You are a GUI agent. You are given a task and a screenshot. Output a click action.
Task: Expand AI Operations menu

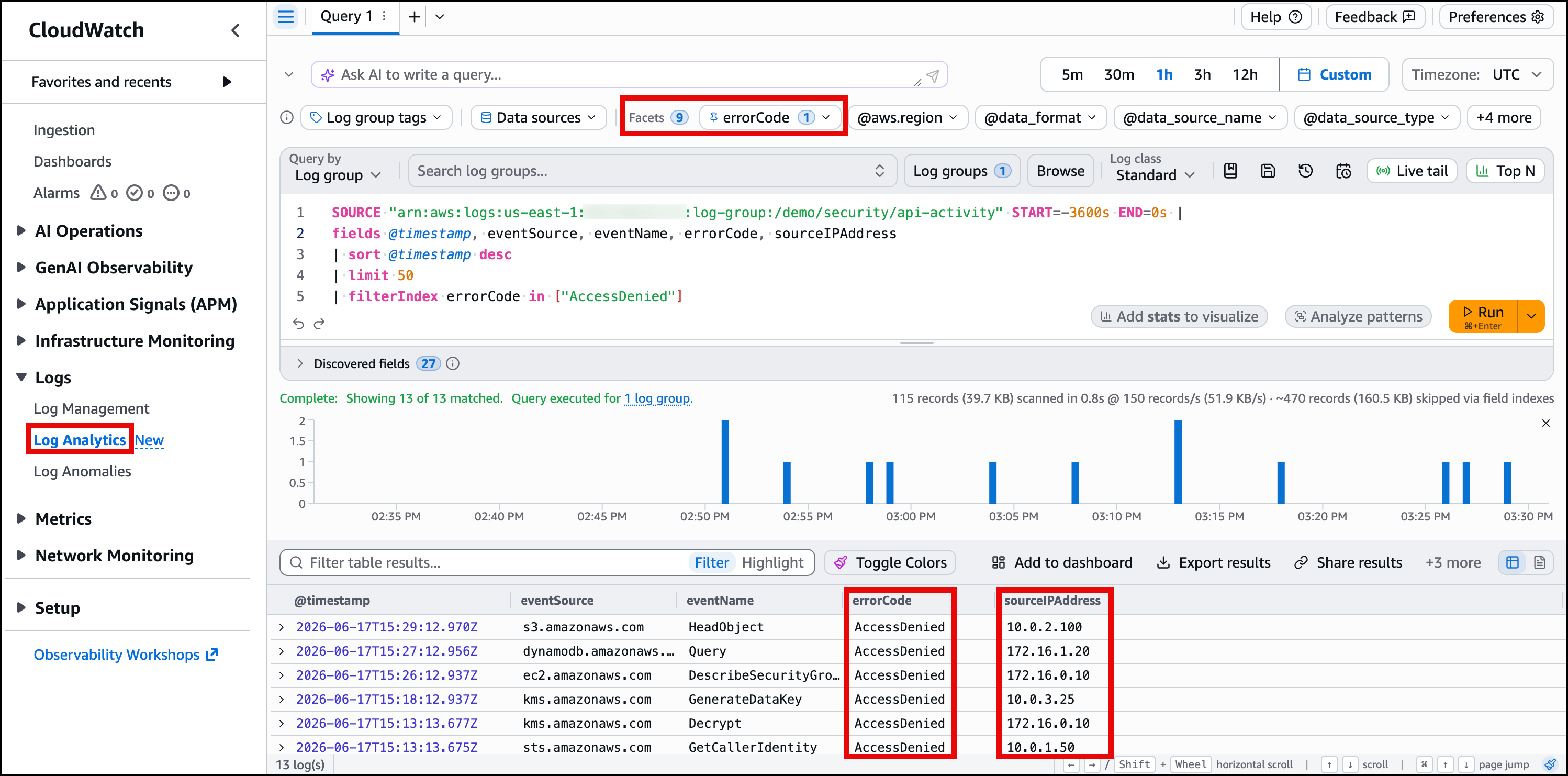21,231
